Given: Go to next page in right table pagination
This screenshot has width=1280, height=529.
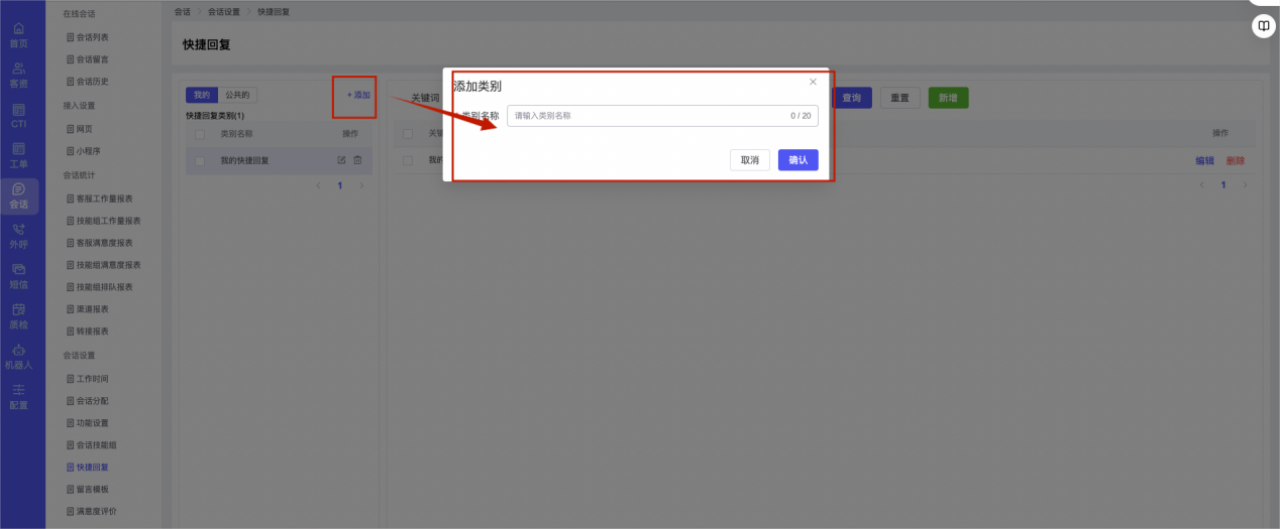Looking at the screenshot, I should (x=1245, y=185).
